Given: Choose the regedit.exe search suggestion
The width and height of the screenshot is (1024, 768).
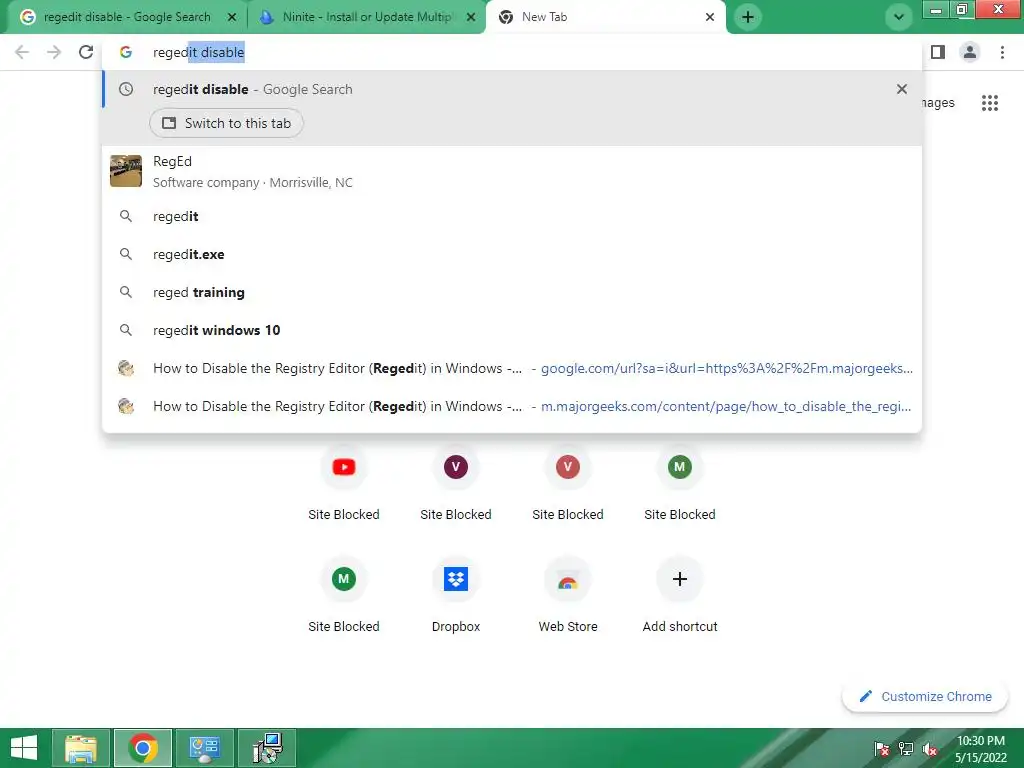Looking at the screenshot, I should click(x=512, y=254).
